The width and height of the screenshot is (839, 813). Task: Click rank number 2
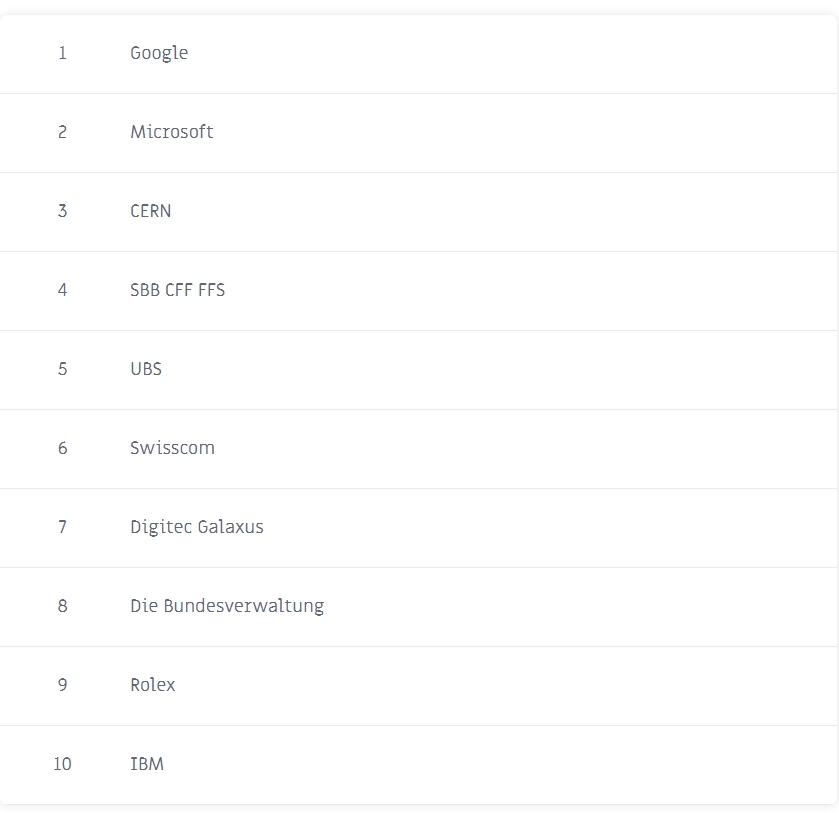coord(63,132)
